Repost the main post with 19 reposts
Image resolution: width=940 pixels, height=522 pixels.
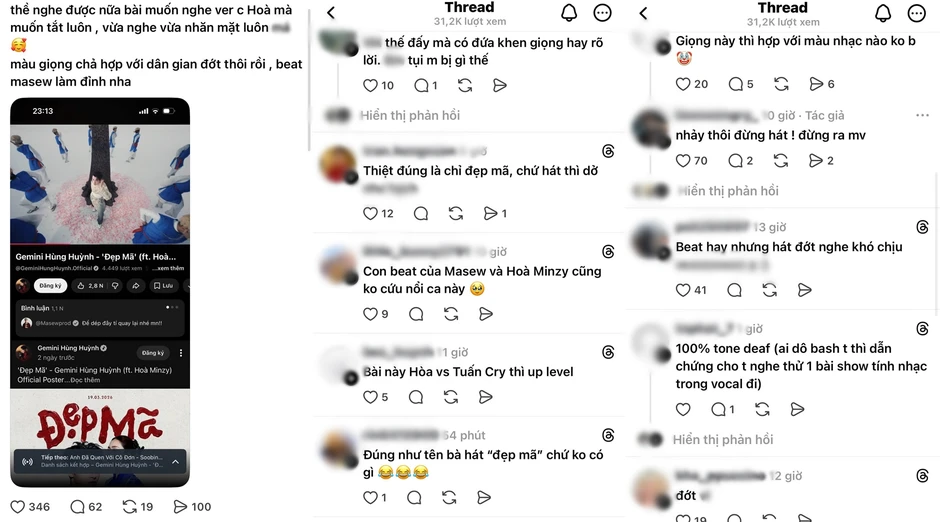[x=129, y=506]
